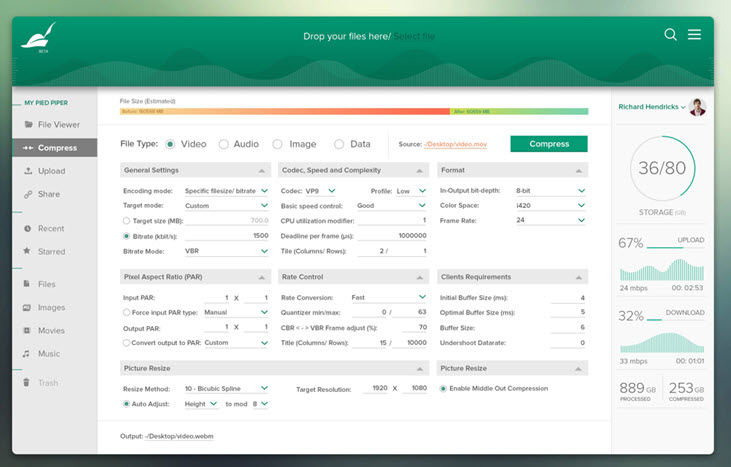This screenshot has width=731, height=467.
Task: Click the Upload icon in sidebar
Action: [28, 171]
